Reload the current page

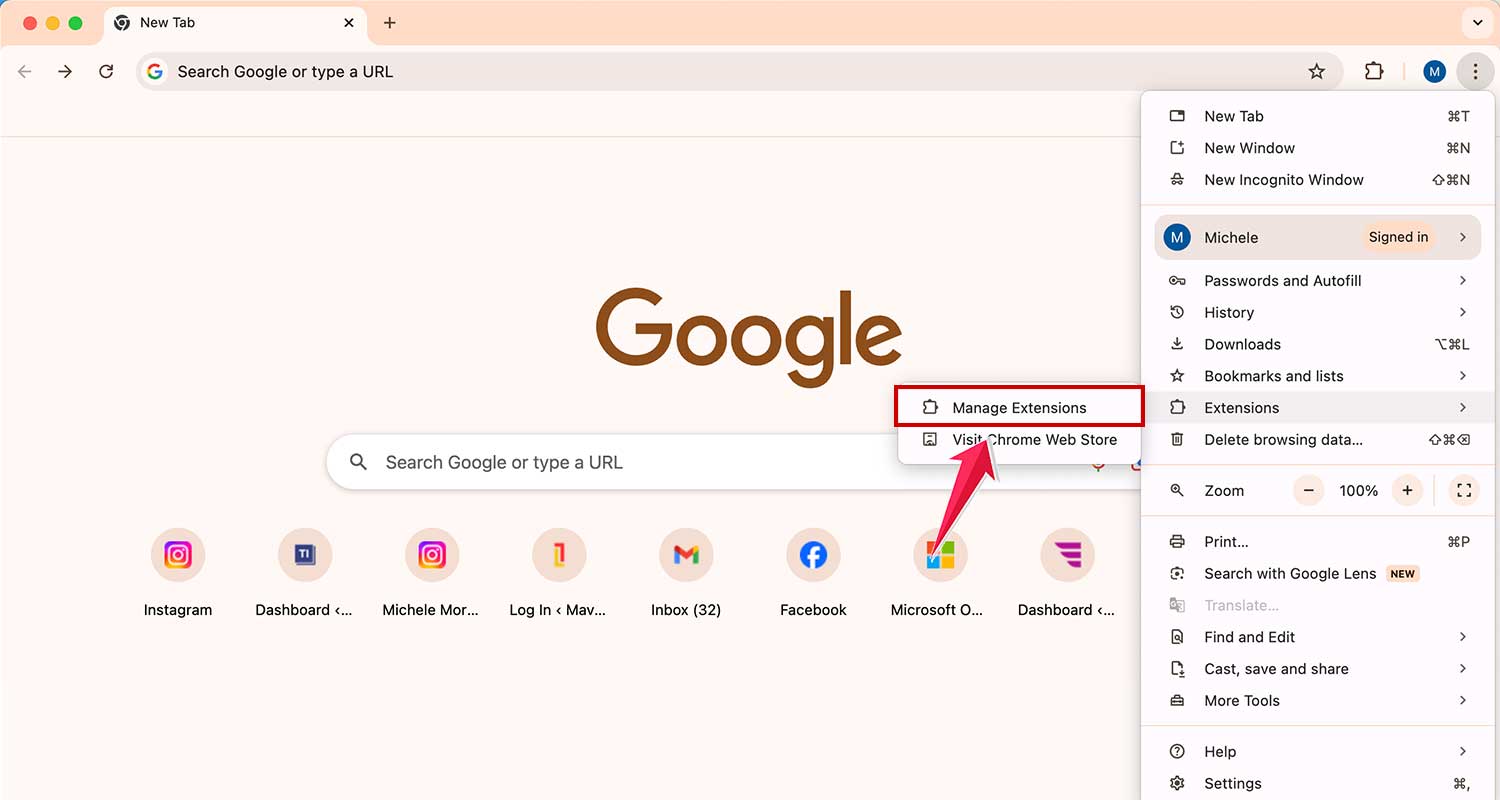click(x=106, y=71)
